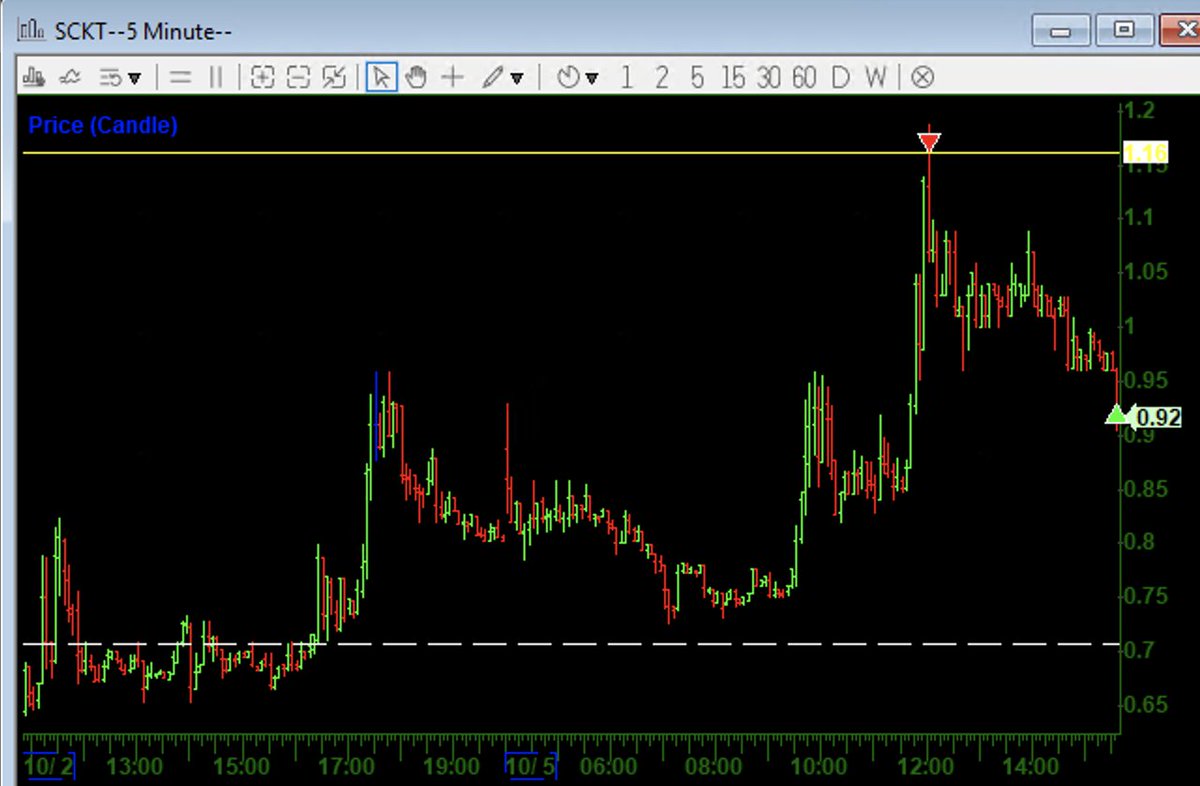This screenshot has height=786, width=1200.
Task: Click the reset zoom icon
Action: pos(335,77)
